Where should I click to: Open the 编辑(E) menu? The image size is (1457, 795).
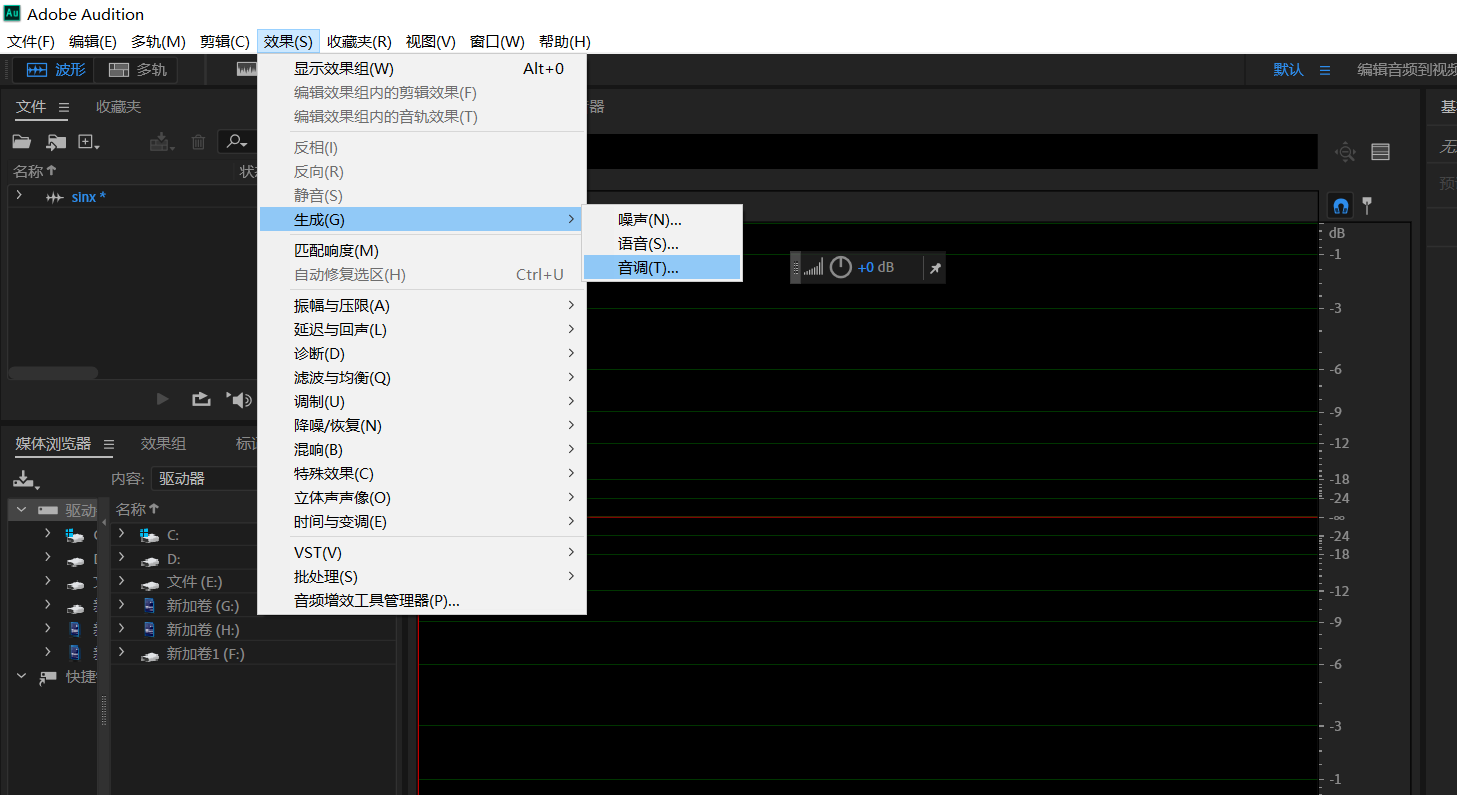(x=93, y=42)
